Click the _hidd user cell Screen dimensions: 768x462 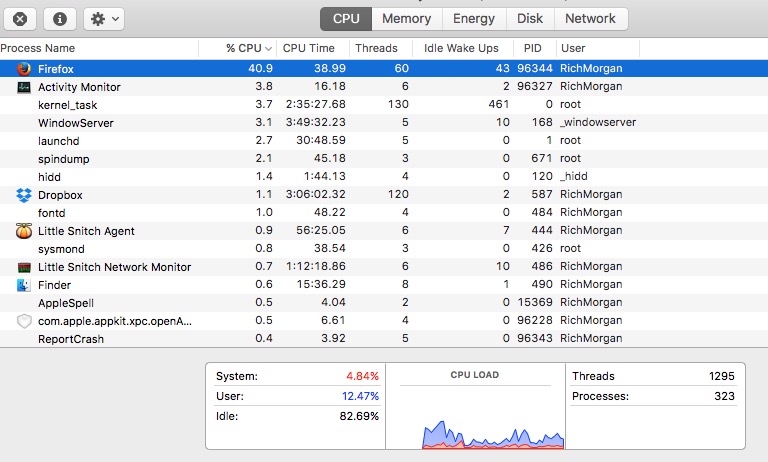click(x=574, y=176)
